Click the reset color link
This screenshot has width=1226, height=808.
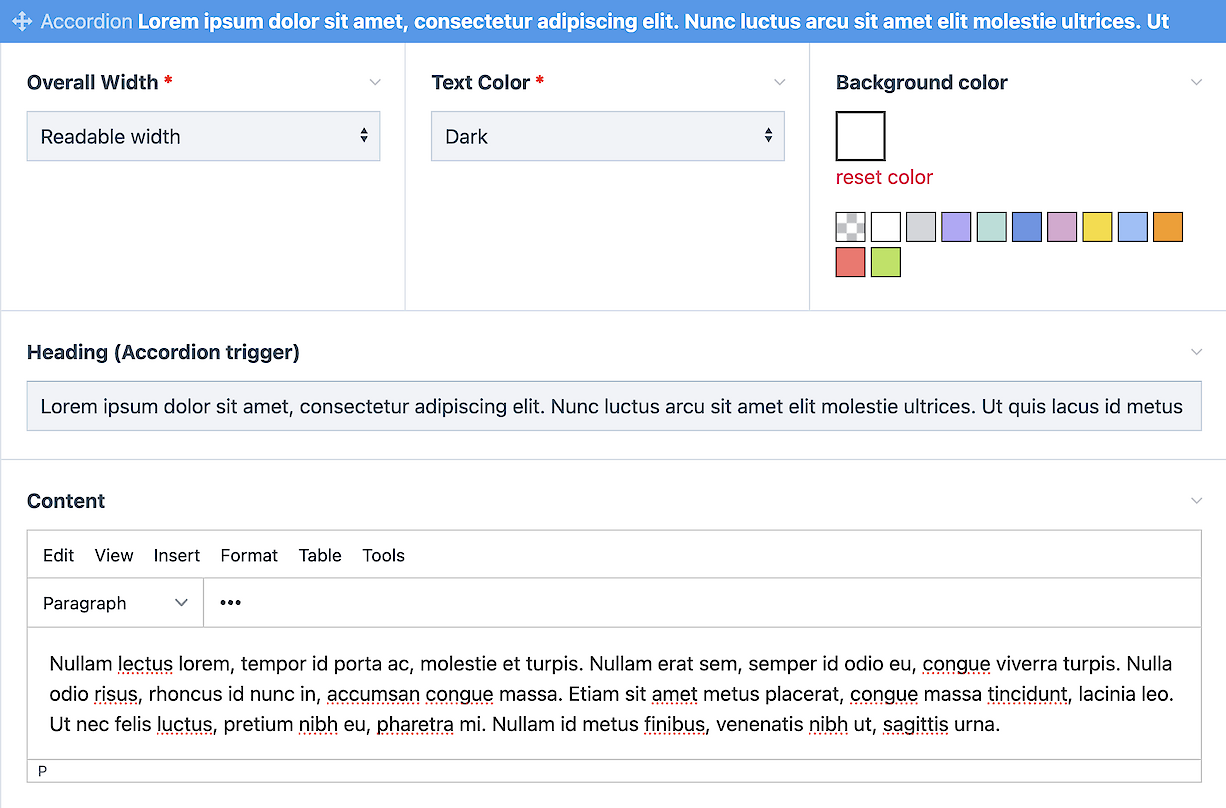pyautogui.click(x=884, y=178)
